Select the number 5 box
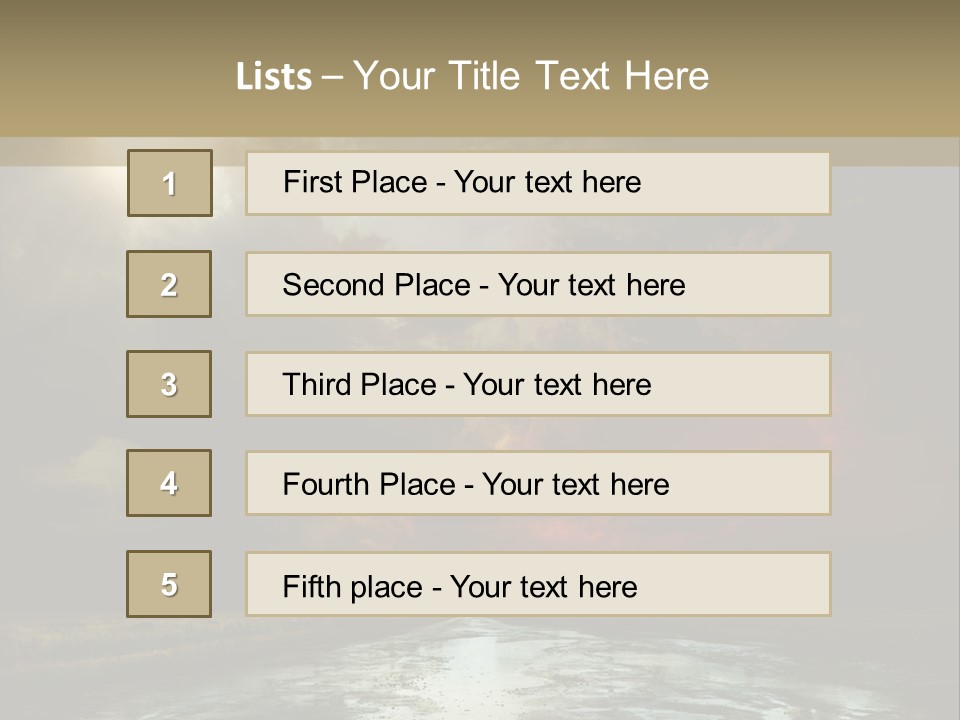 169,584
